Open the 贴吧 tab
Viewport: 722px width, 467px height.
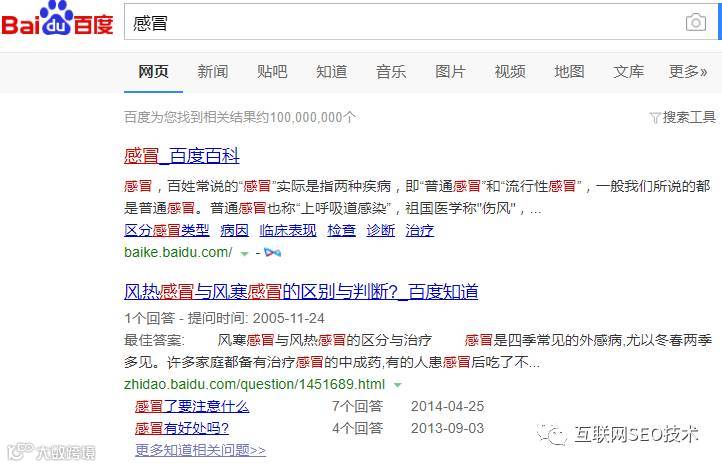[x=272, y=72]
